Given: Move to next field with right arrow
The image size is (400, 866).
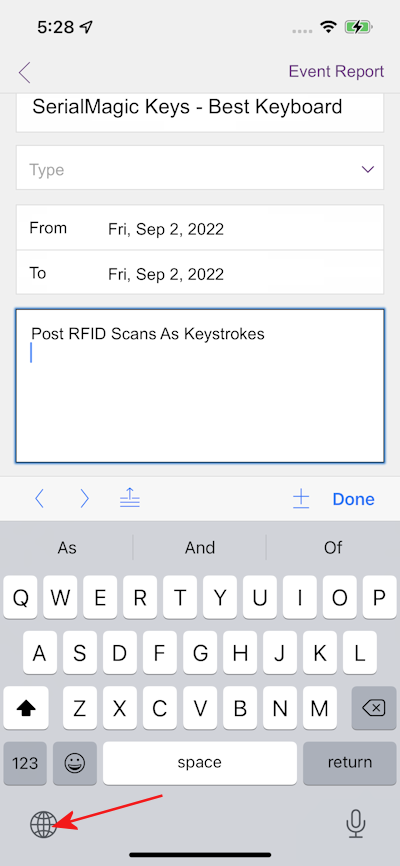Looking at the screenshot, I should point(85,499).
